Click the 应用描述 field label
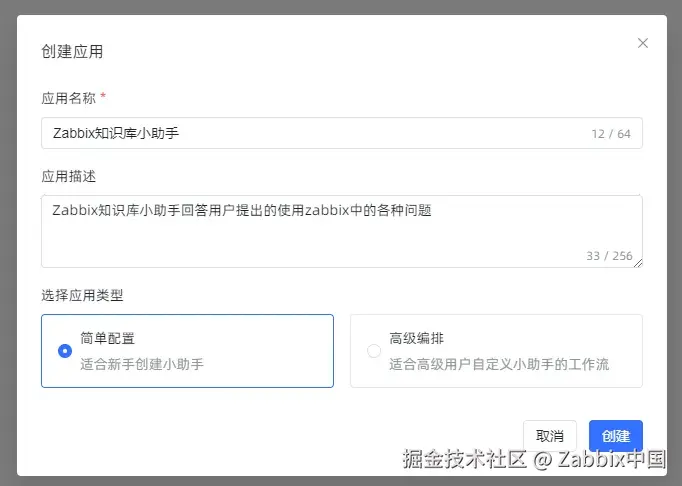 (x=68, y=176)
